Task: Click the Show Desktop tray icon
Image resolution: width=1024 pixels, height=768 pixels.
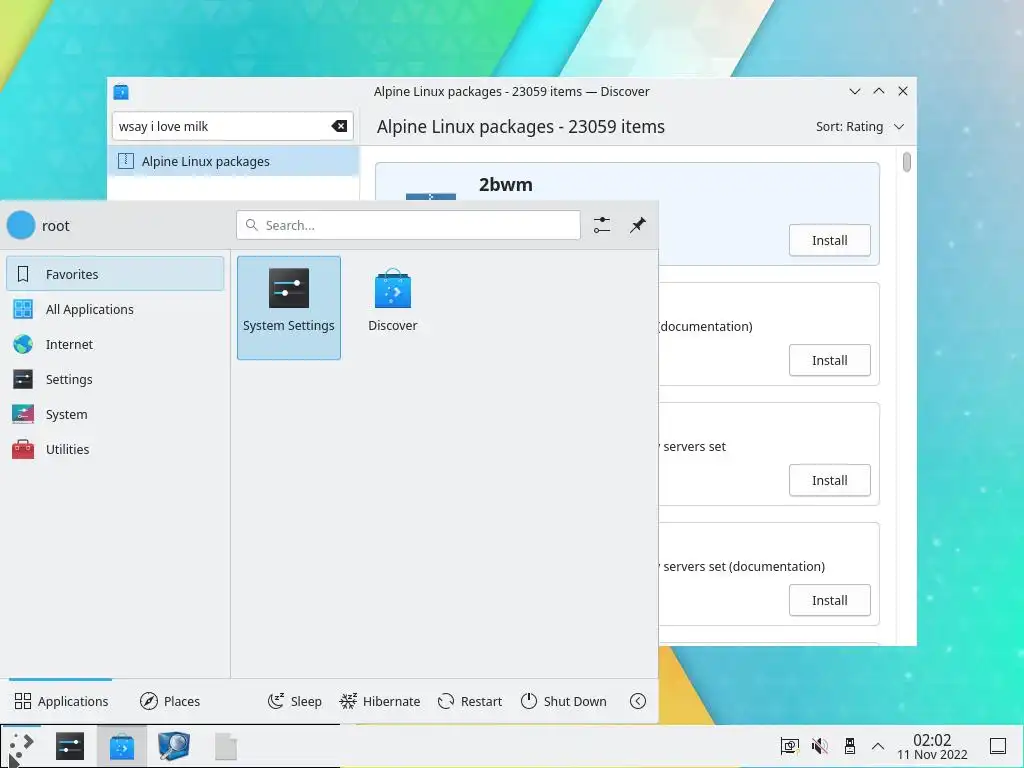Action: tap(998, 746)
